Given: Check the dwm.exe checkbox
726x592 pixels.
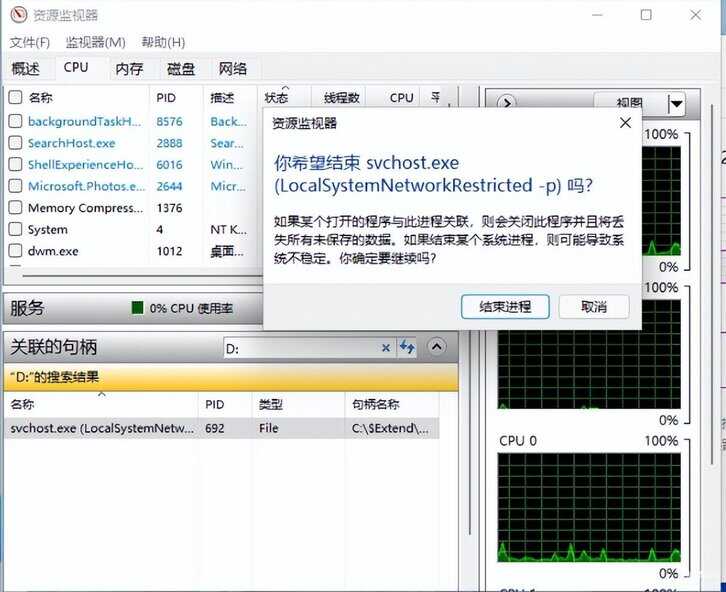Looking at the screenshot, I should pos(15,250).
